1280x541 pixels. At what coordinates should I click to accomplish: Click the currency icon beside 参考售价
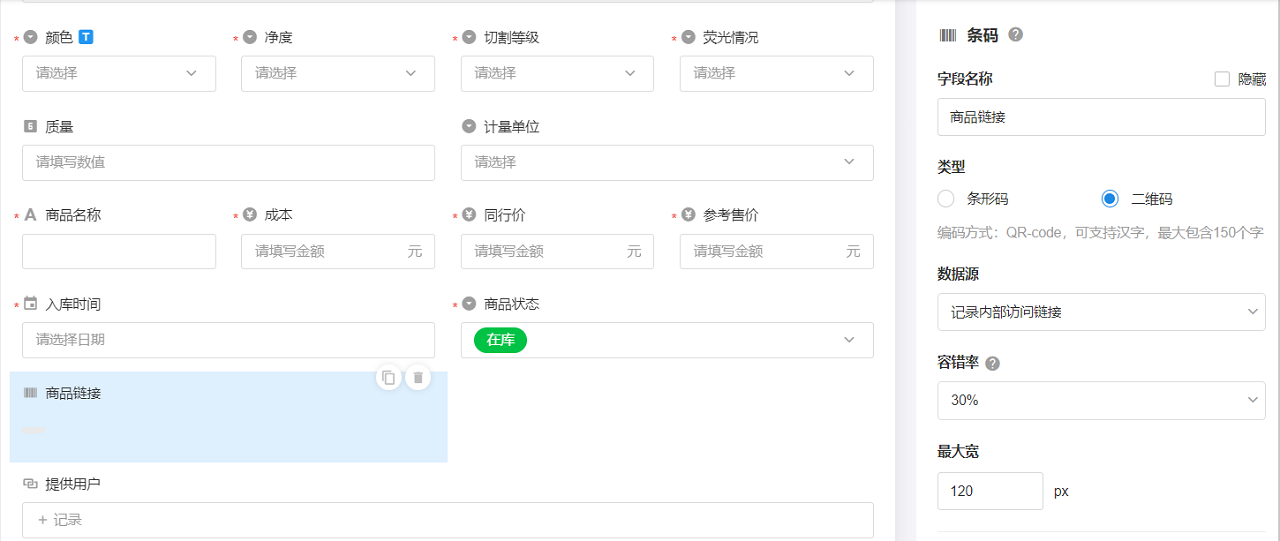(688, 214)
